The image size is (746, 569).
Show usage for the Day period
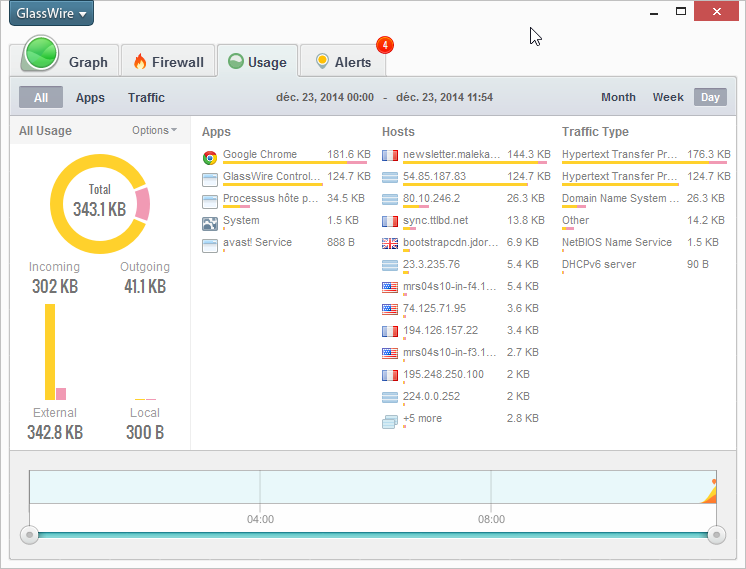710,97
